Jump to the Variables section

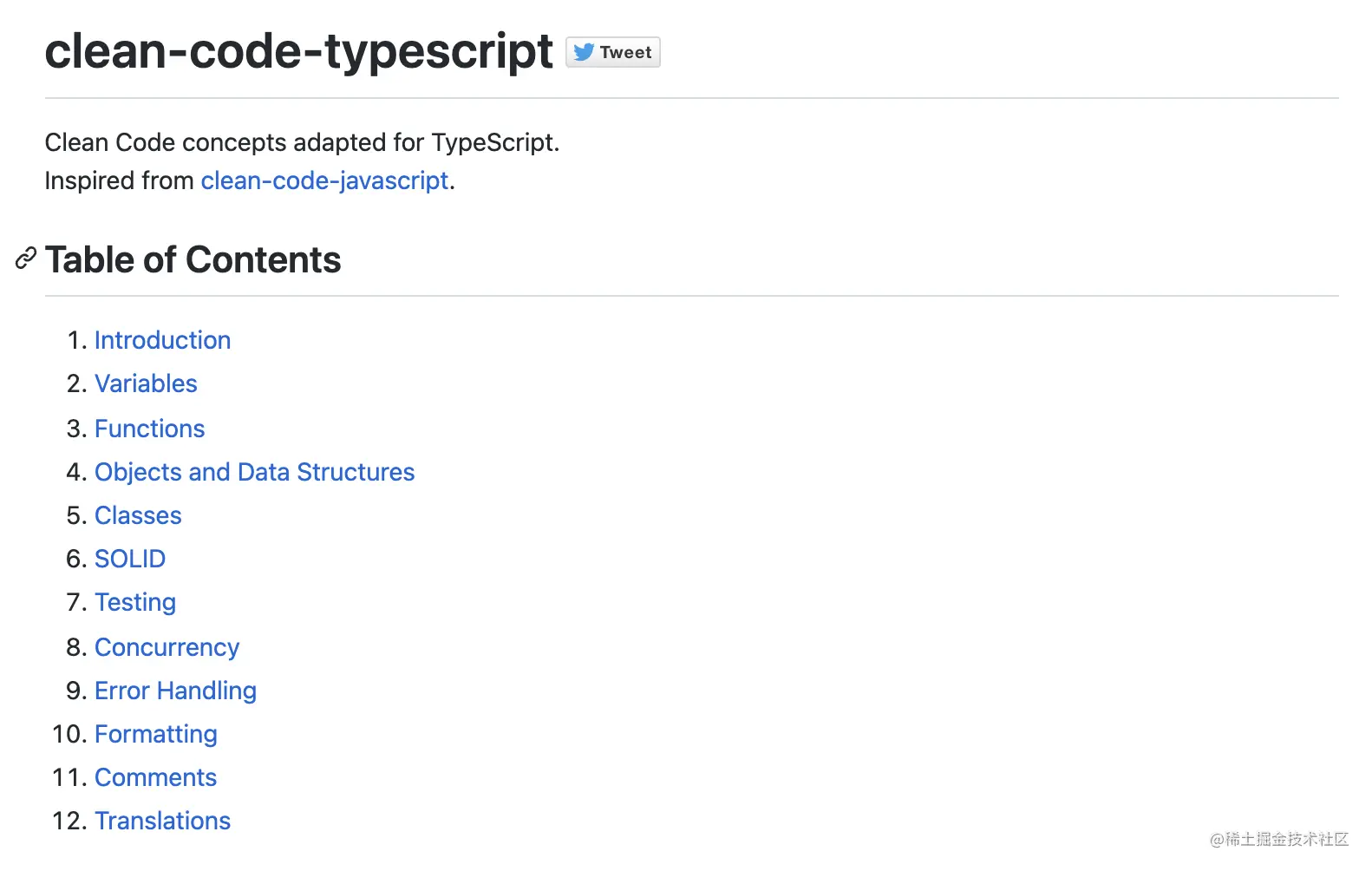click(146, 383)
